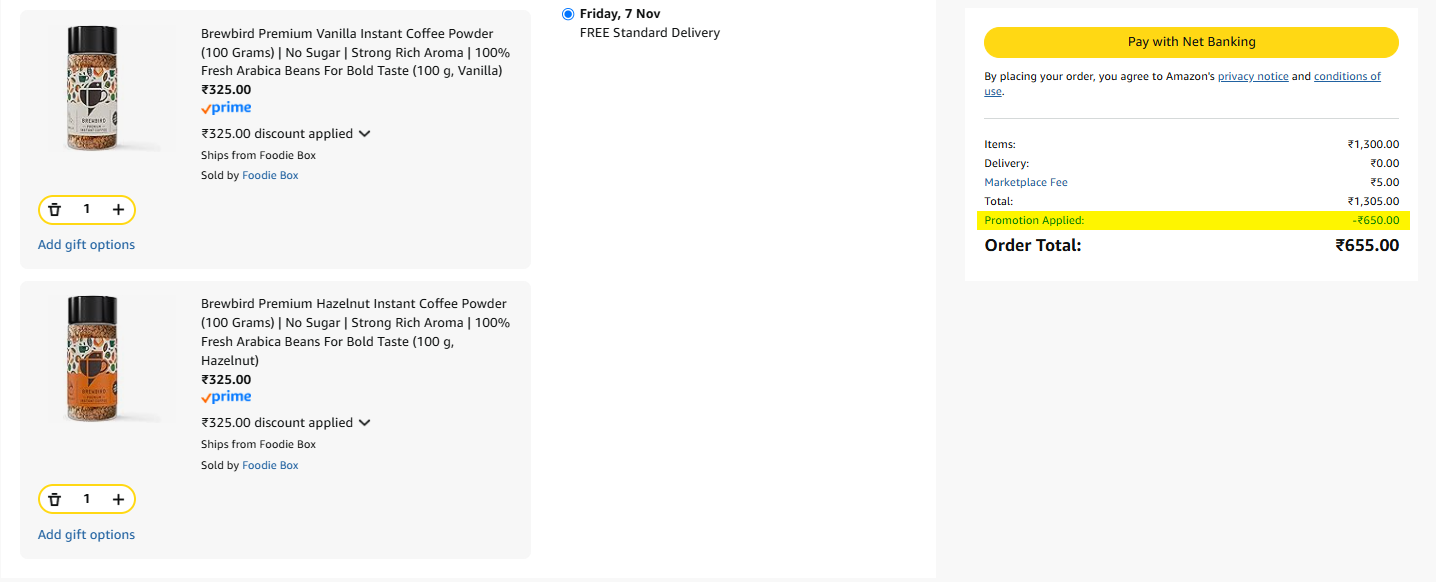Add gift options for Hazelnut coffee
1436x582 pixels.
click(x=86, y=535)
